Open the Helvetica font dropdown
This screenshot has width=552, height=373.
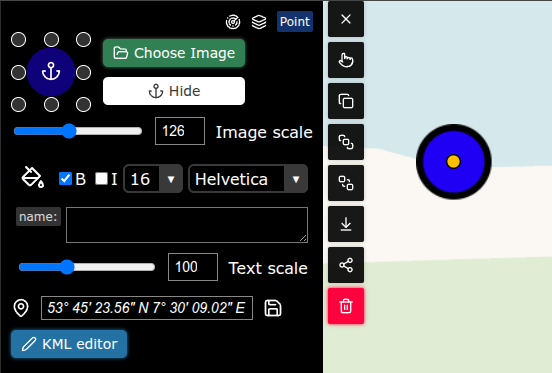click(x=248, y=179)
